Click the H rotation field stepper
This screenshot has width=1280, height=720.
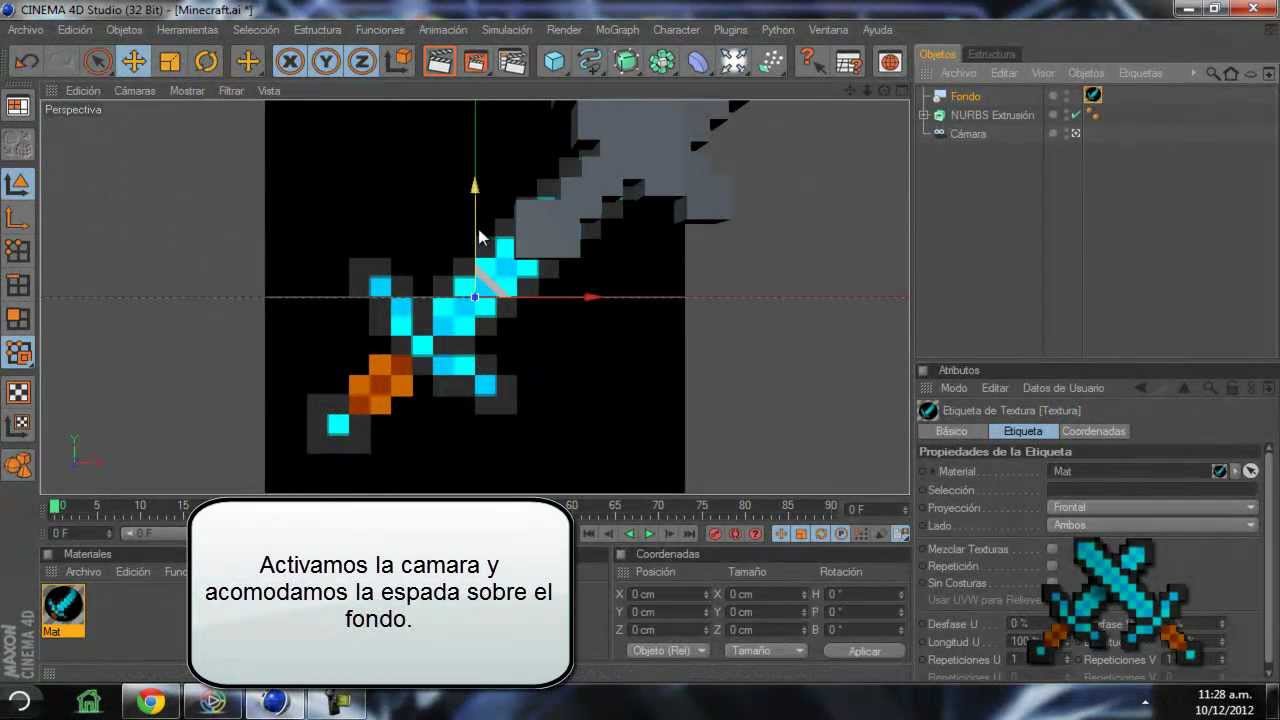click(903, 594)
